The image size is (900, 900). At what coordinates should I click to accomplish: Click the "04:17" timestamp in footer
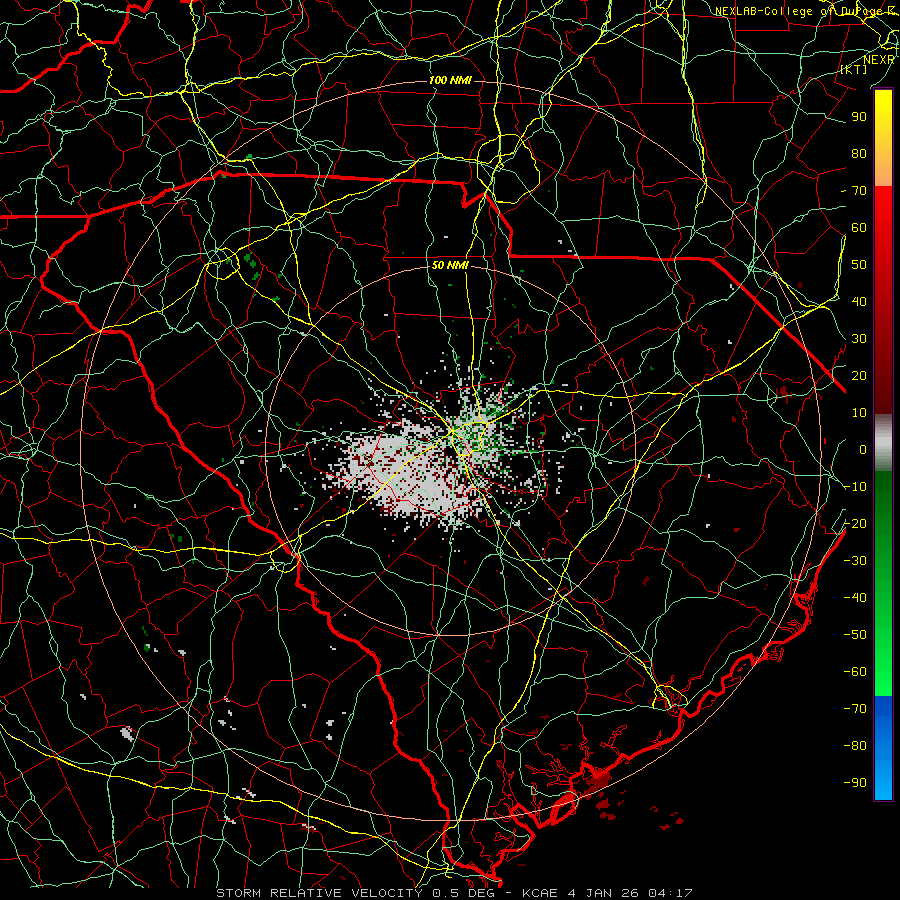[x=670, y=893]
